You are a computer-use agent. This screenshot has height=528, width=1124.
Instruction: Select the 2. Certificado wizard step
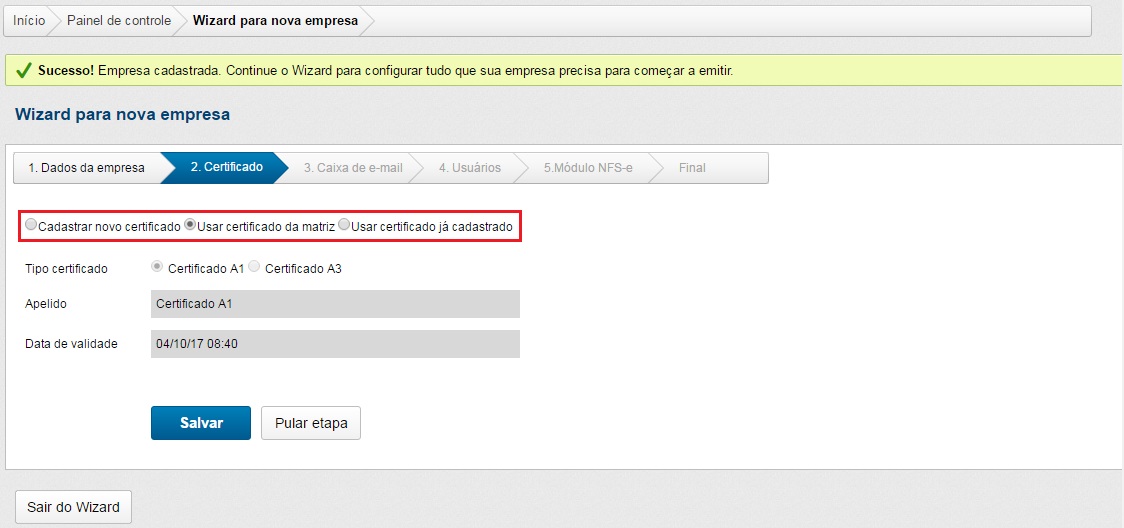226,168
